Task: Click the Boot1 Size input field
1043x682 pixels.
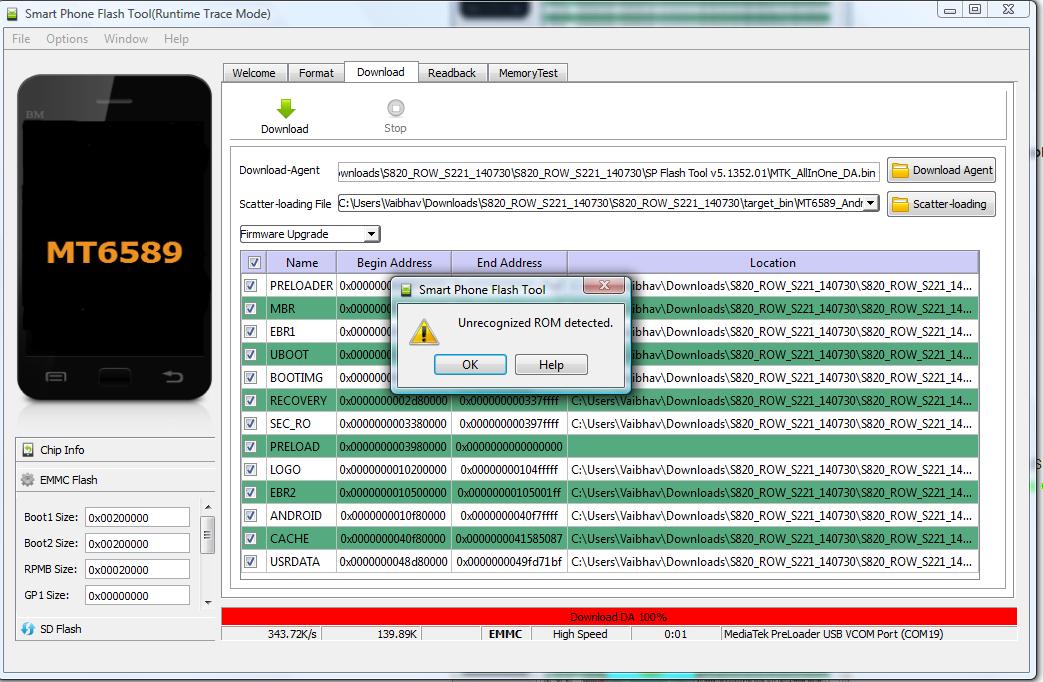Action: (x=137, y=518)
